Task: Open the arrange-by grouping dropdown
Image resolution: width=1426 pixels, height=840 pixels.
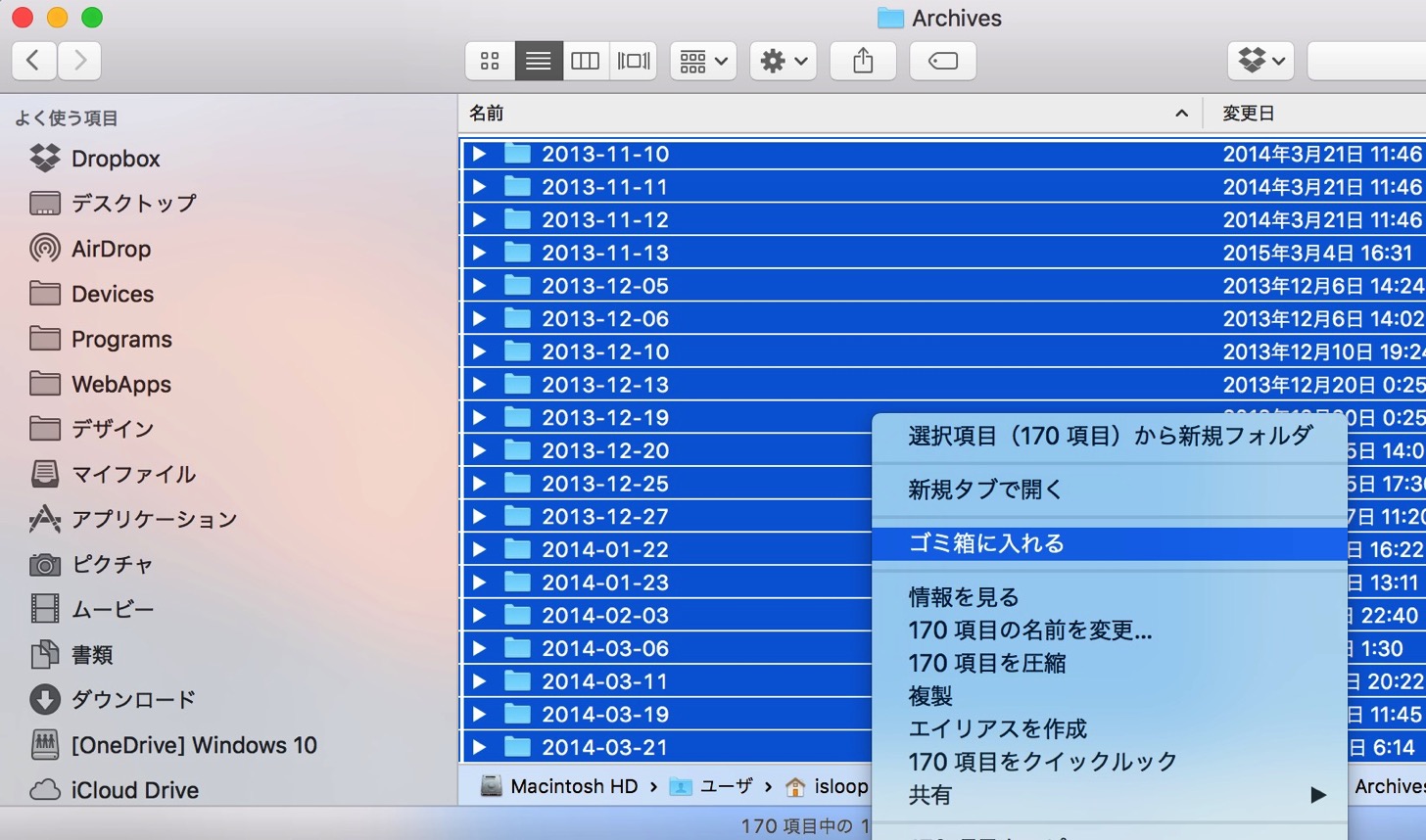Action: point(703,61)
